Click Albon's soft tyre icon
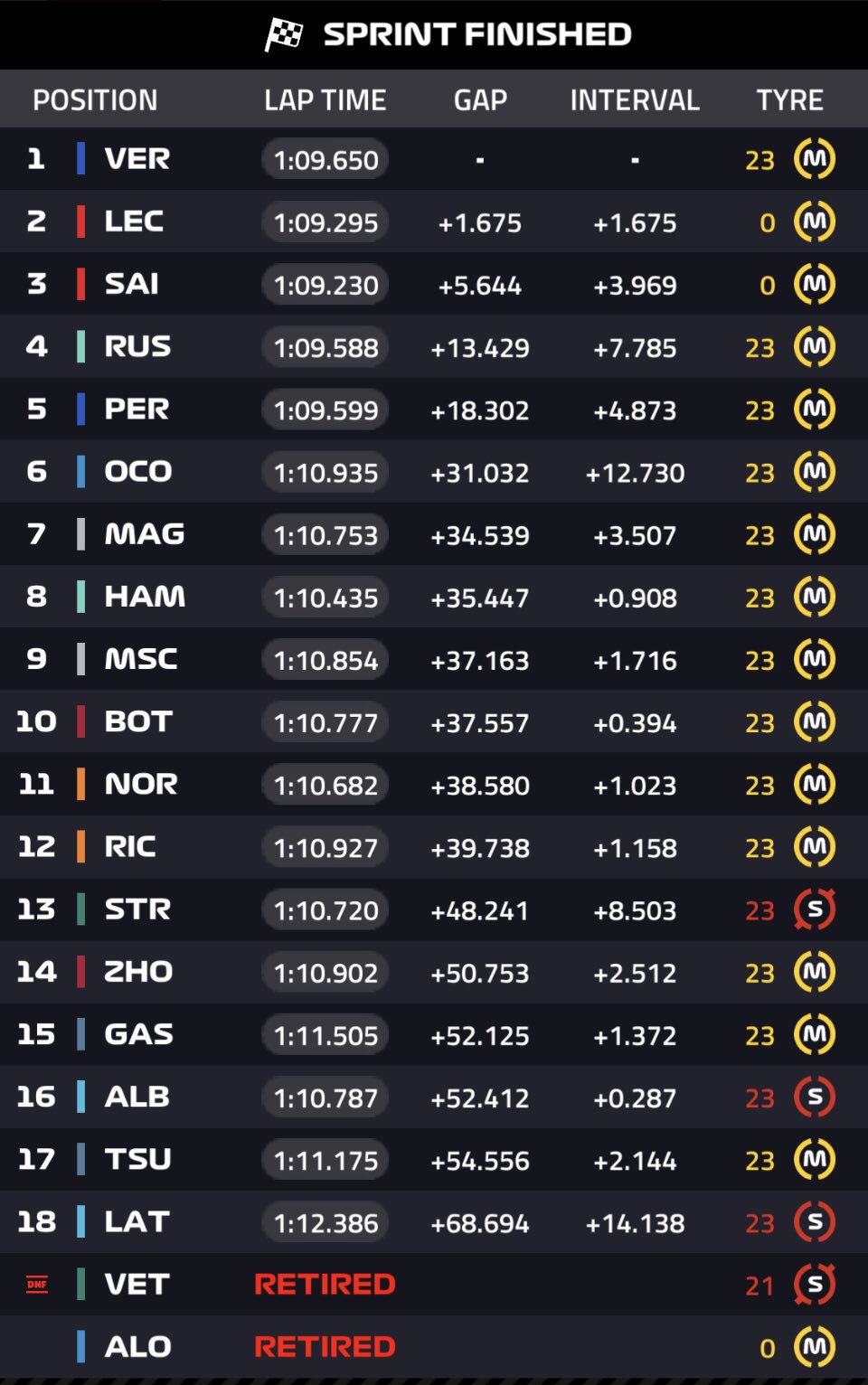868x1385 pixels. [x=815, y=1097]
